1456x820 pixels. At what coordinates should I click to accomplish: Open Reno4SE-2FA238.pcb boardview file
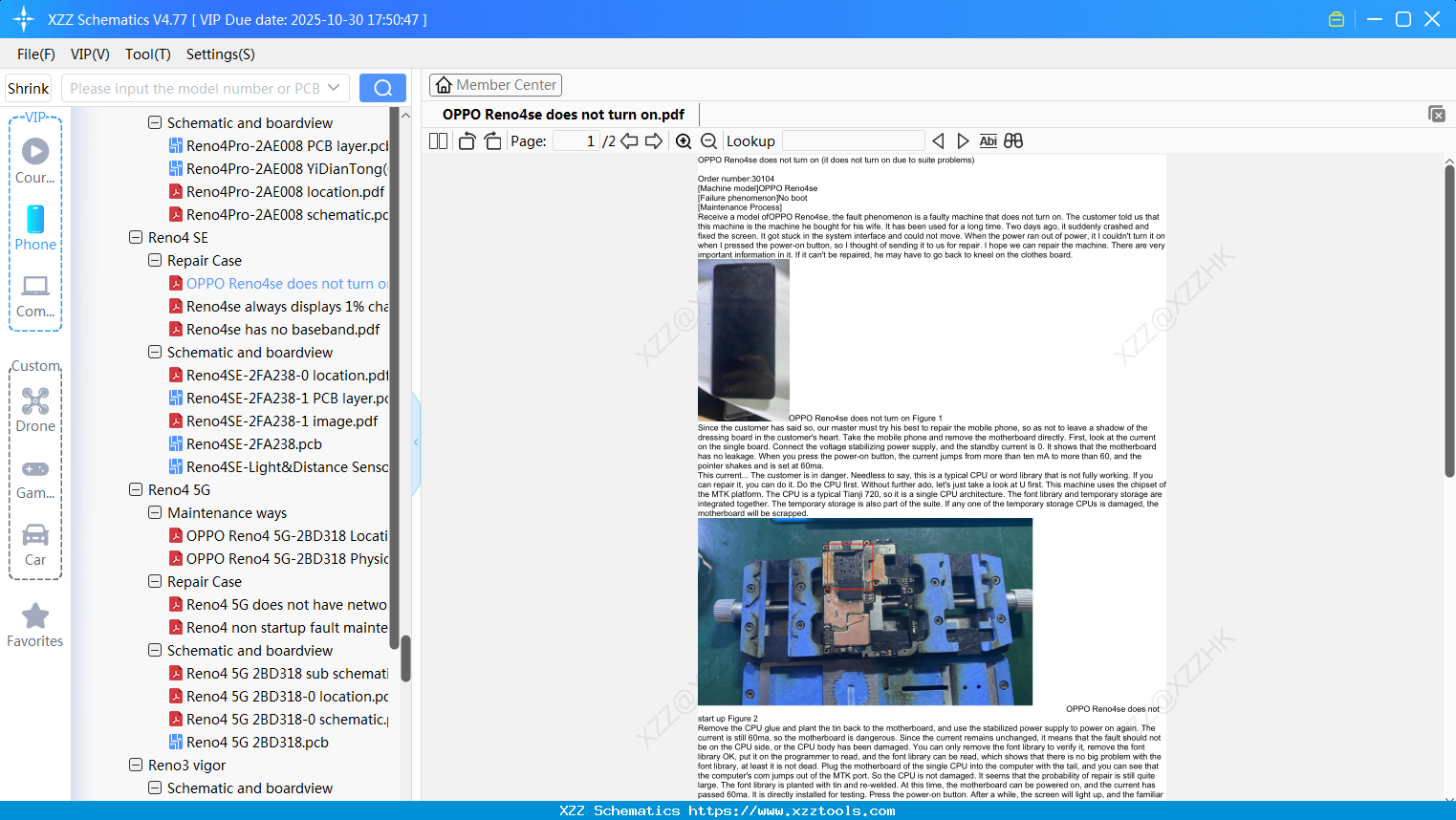[x=254, y=443]
